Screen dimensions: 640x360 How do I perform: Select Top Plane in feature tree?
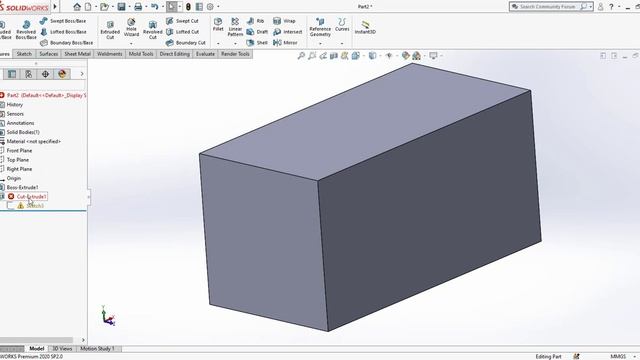click(x=18, y=160)
